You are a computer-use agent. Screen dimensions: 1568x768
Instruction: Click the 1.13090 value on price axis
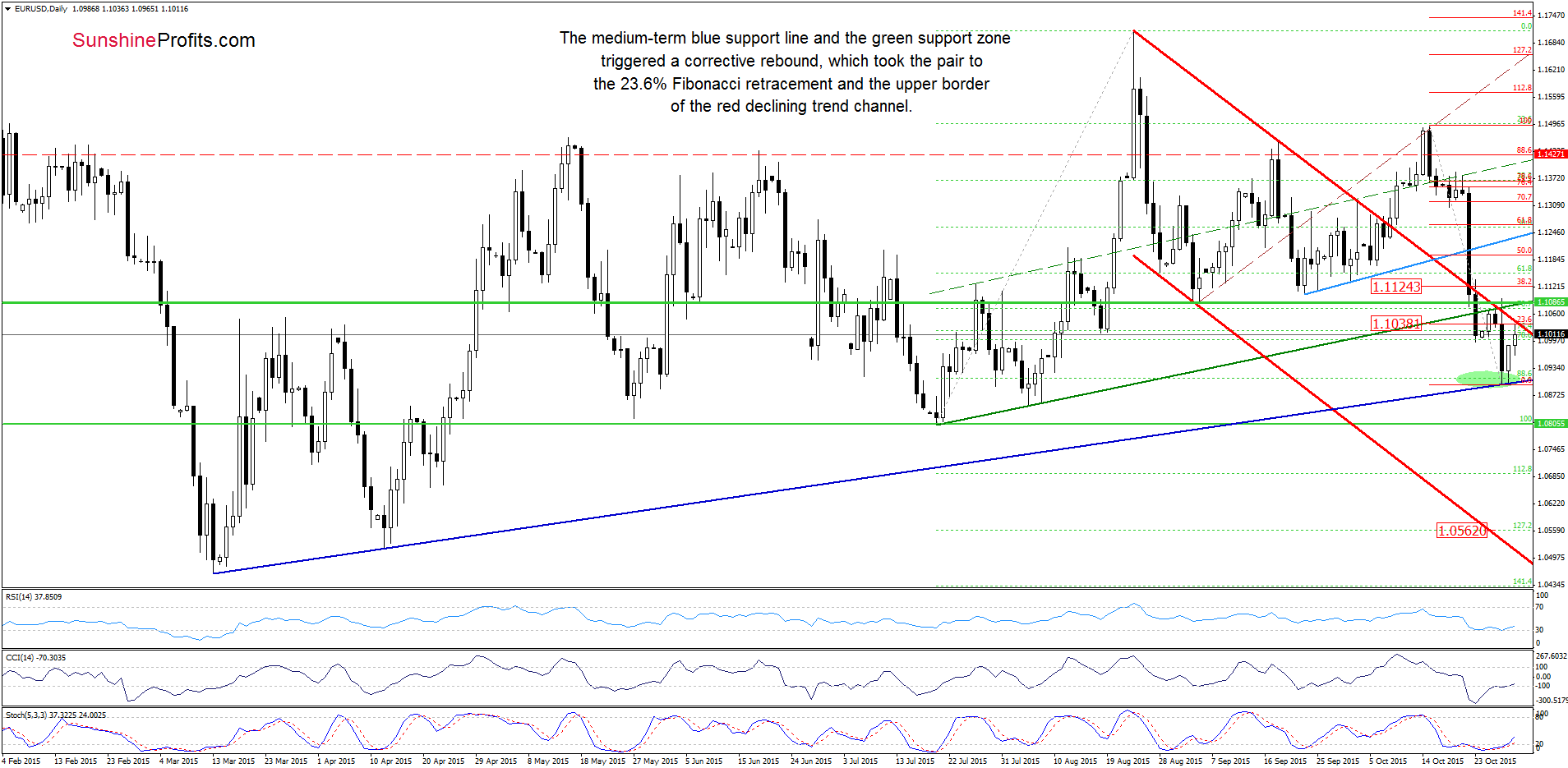1550,205
